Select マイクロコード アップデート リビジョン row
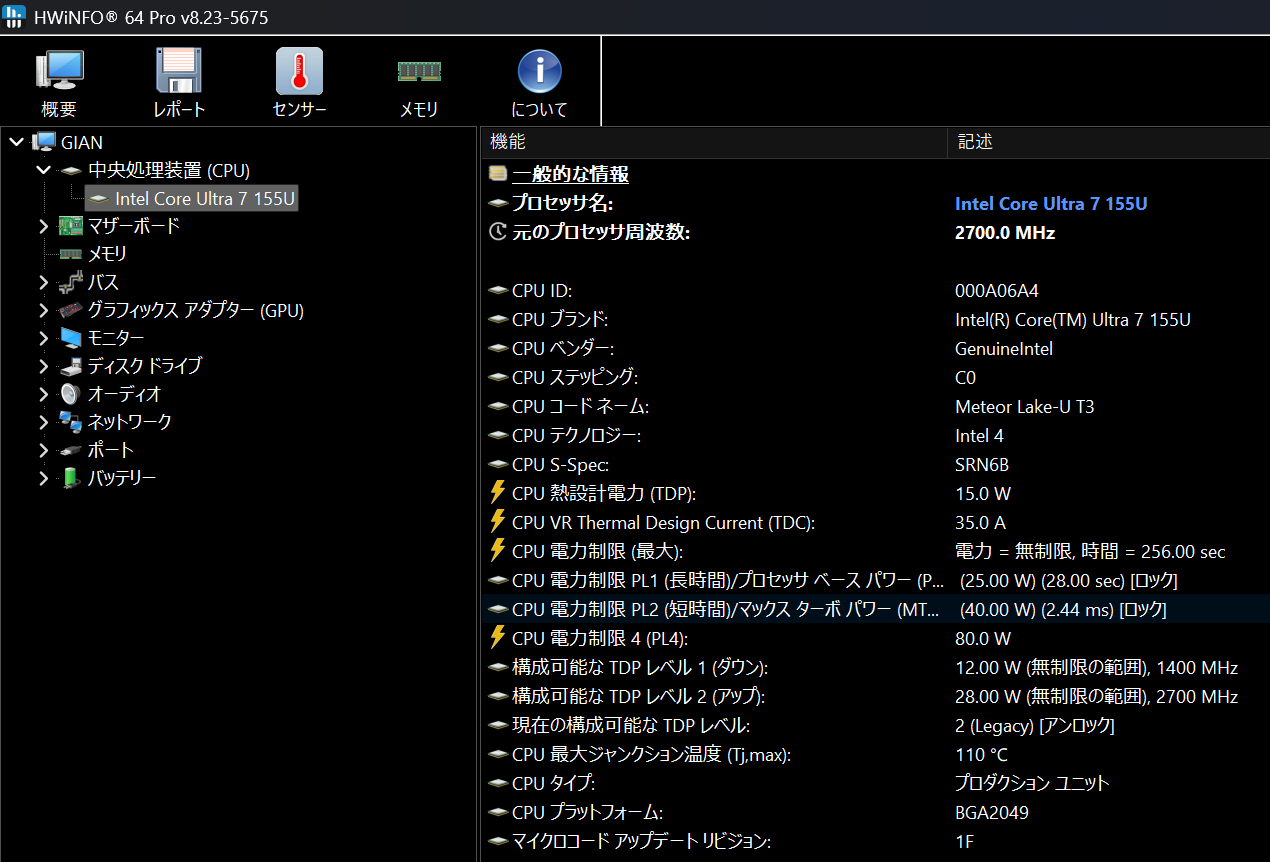Screen dimensions: 1270x862 875,841
